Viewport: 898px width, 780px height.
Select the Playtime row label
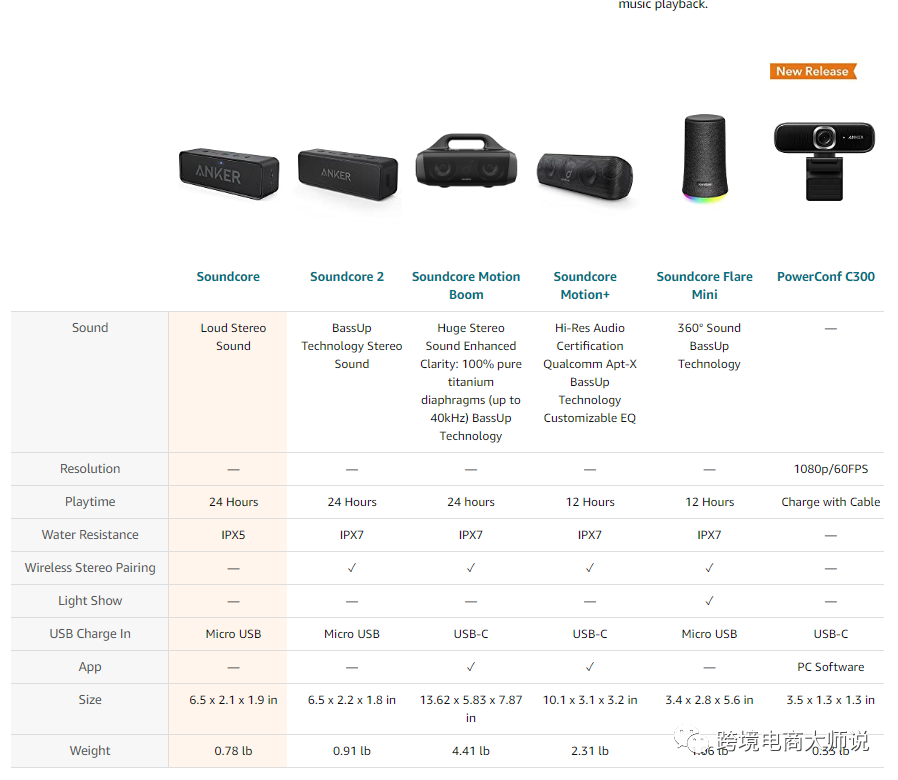pyautogui.click(x=90, y=502)
